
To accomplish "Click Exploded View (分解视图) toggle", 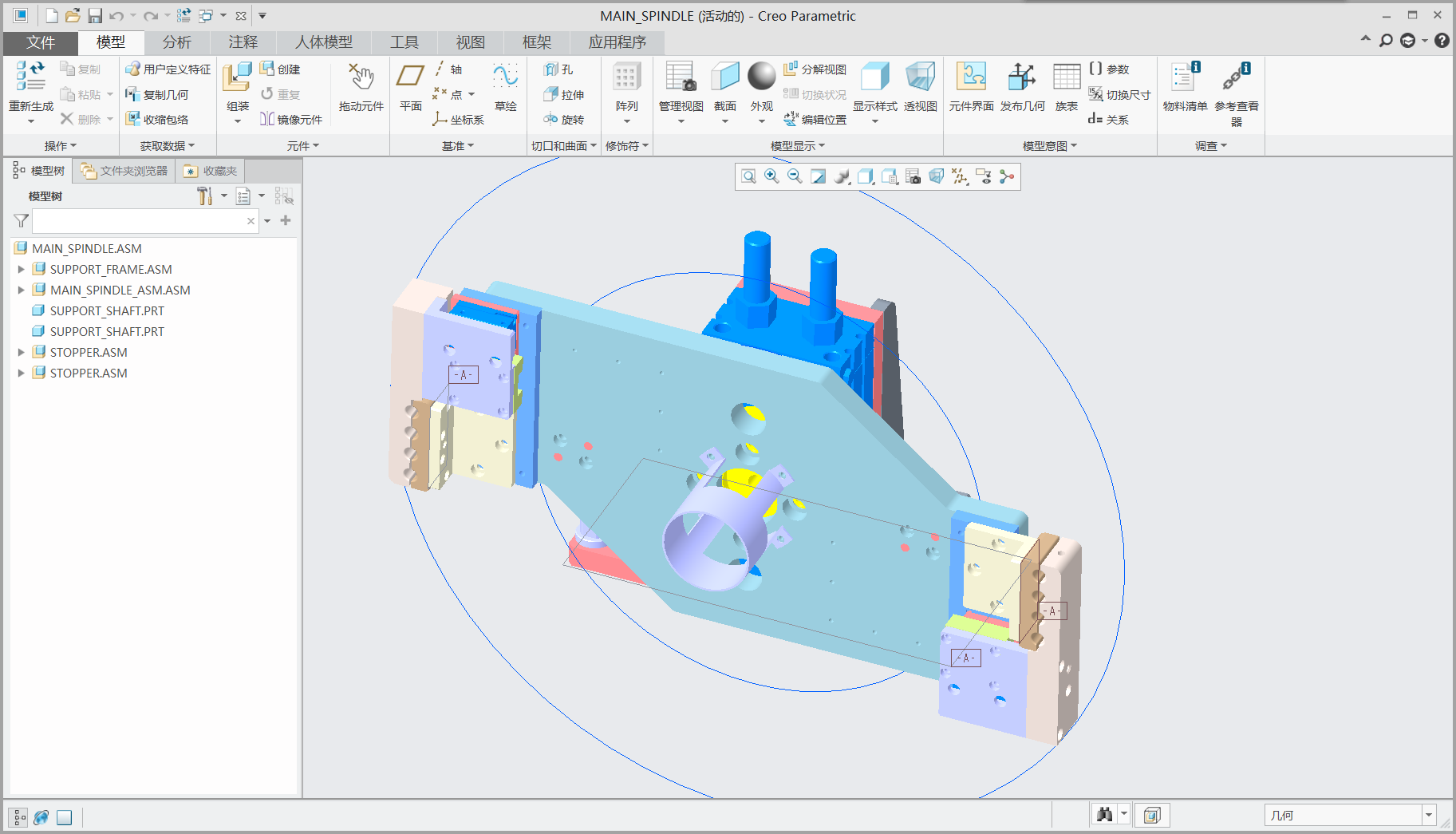I will tap(815, 69).
